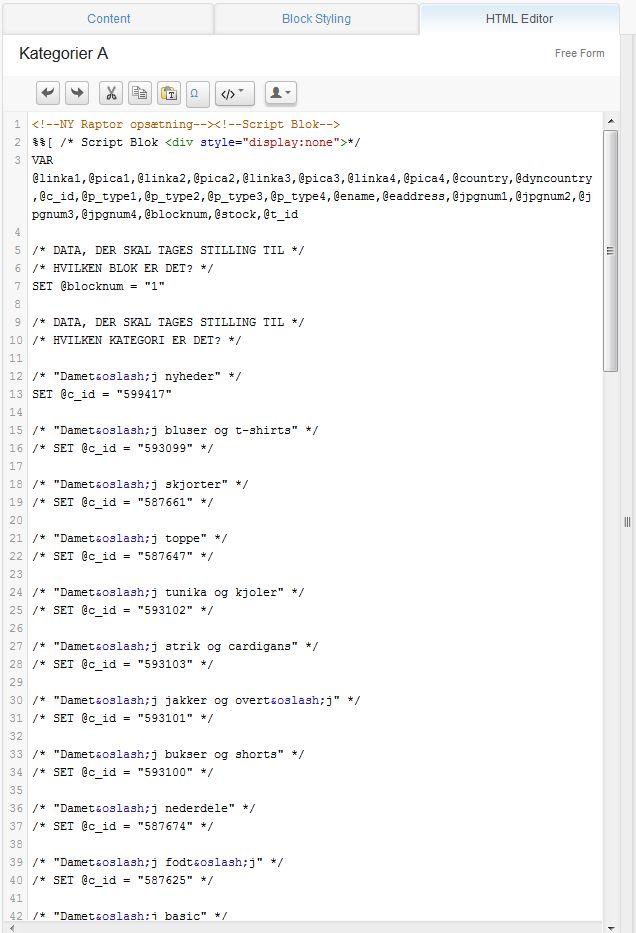The width and height of the screenshot is (636, 933).
Task: Click the strik og cardigans comment
Action: 176,646
